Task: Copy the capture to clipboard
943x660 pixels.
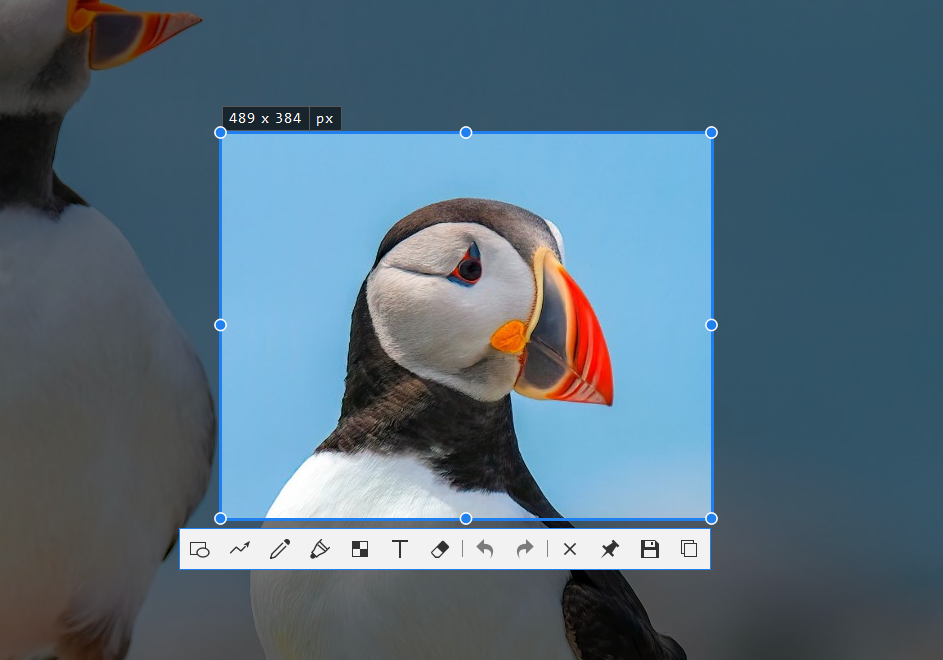Action: coord(689,549)
